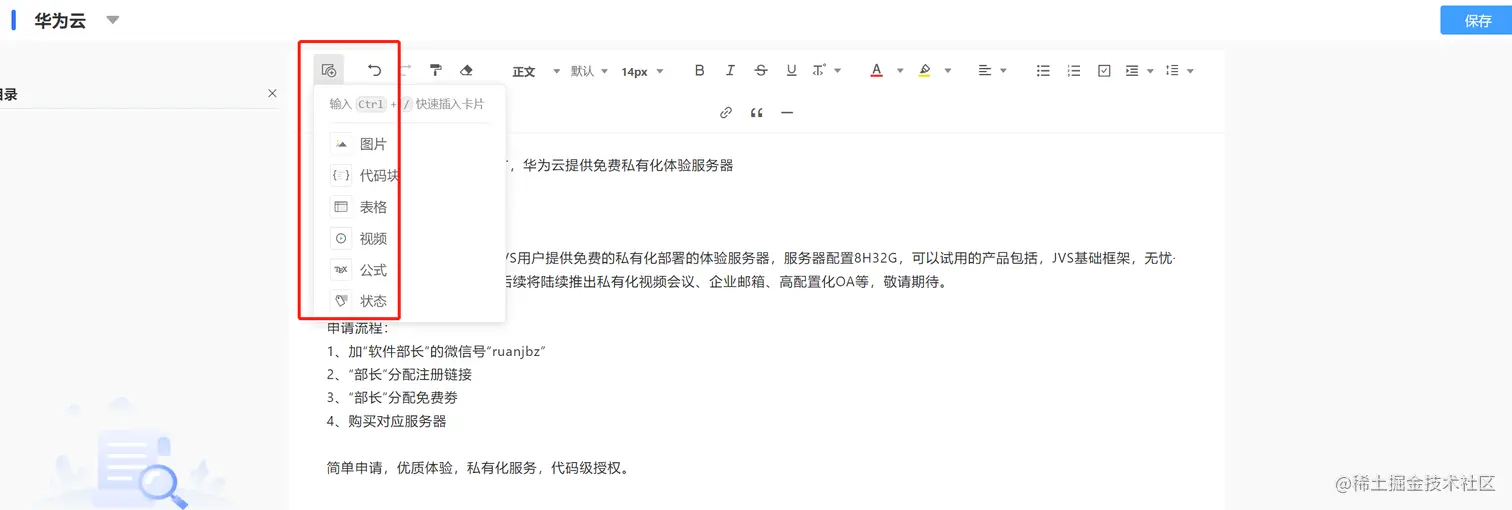Select the format painter tool
Image resolution: width=1512 pixels, height=510 pixels.
coord(435,70)
